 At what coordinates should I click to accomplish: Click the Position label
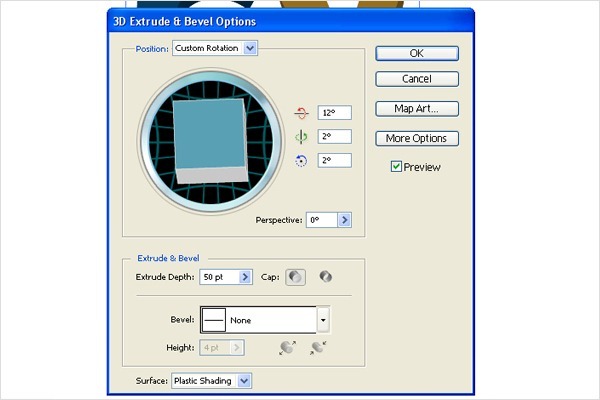click(152, 49)
